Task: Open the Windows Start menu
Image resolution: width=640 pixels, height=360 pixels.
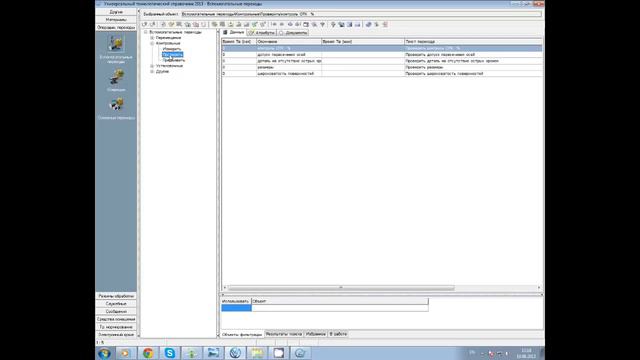Action: click(x=104, y=353)
